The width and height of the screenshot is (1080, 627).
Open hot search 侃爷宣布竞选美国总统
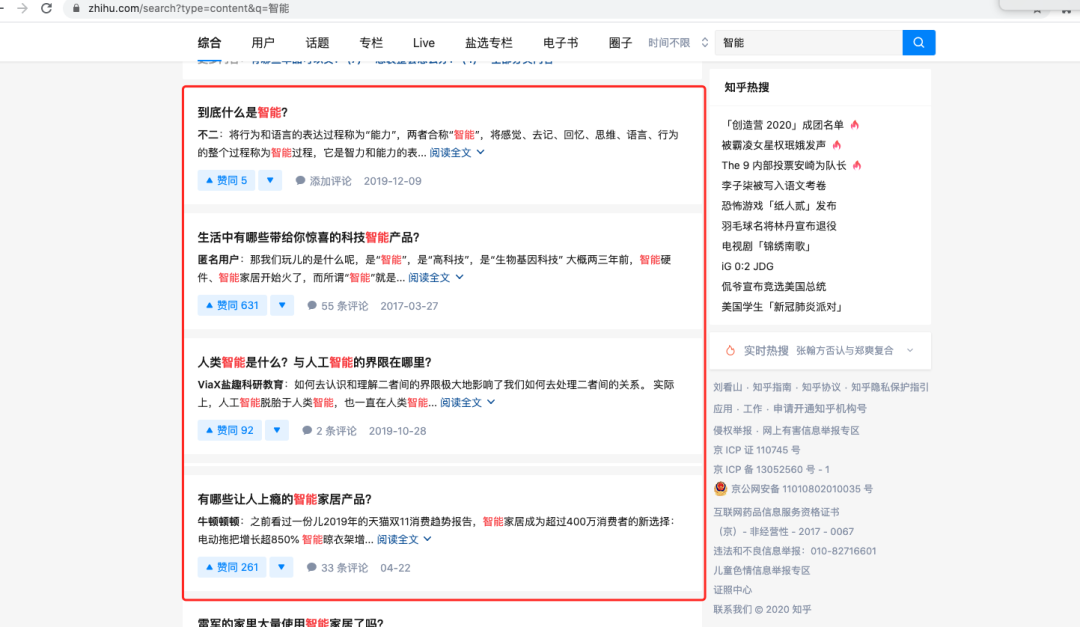coord(773,286)
